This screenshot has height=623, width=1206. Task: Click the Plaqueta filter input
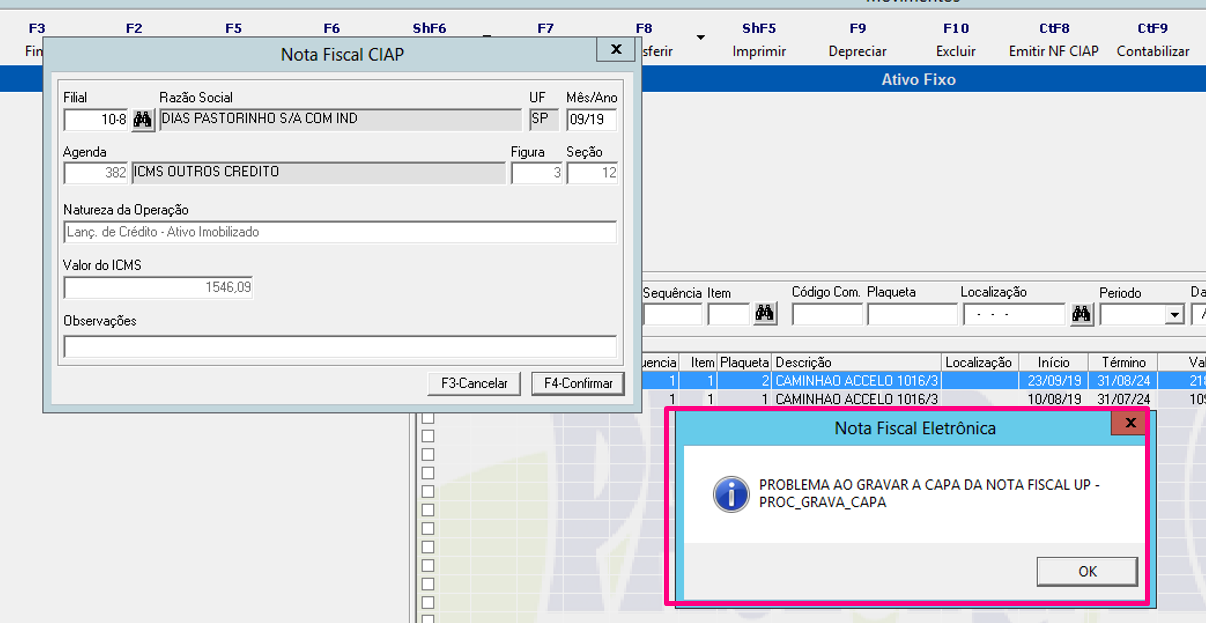912,315
